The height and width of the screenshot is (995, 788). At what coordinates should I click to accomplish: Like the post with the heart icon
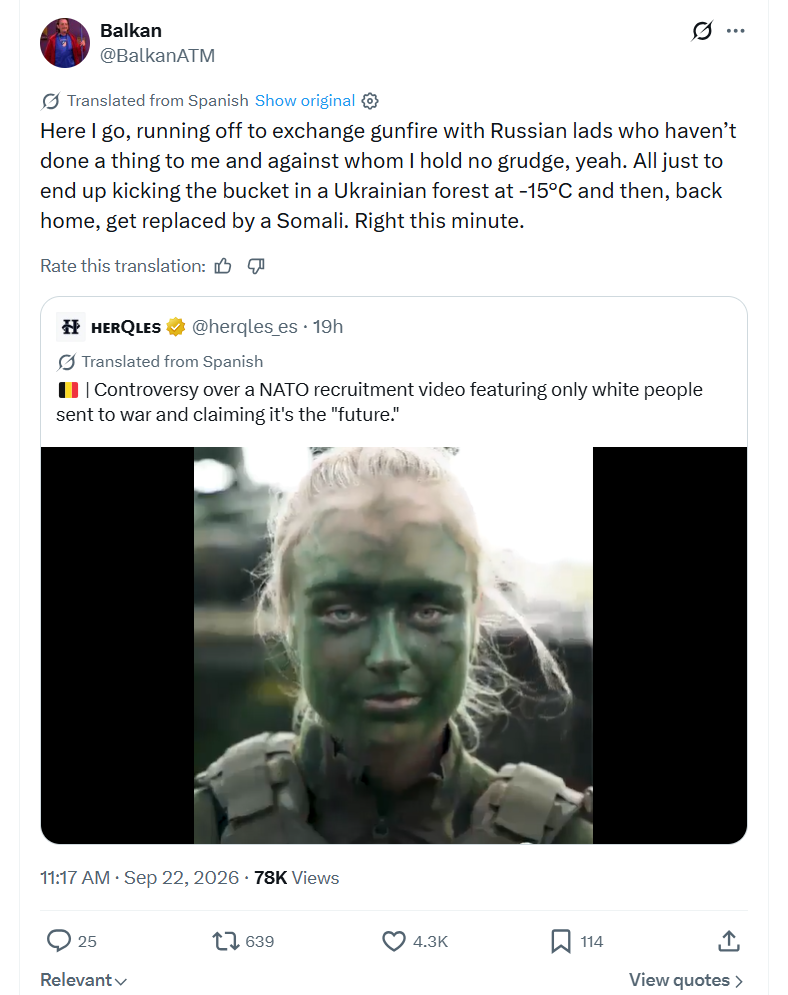coord(393,940)
